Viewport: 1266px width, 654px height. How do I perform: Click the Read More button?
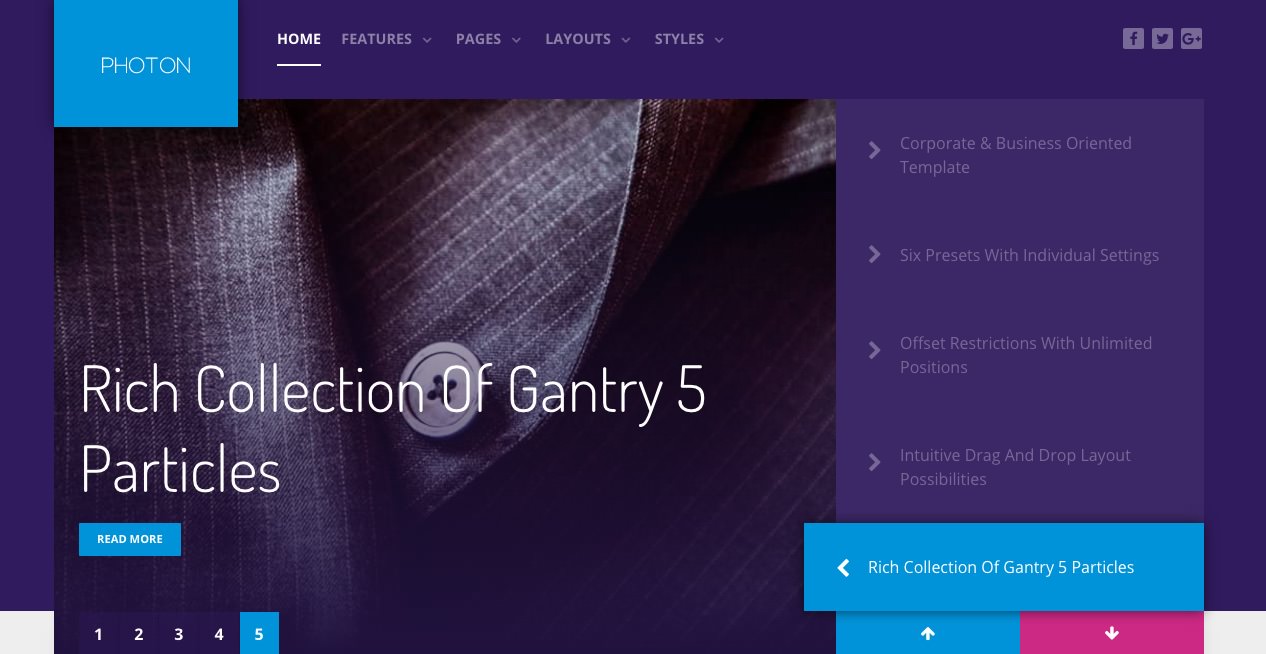[x=130, y=539]
